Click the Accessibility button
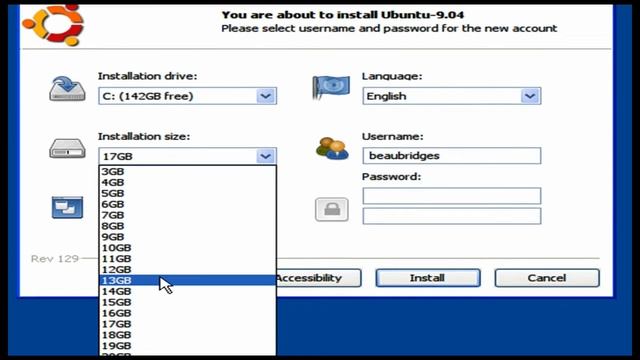The height and width of the screenshot is (360, 640). (x=318, y=278)
